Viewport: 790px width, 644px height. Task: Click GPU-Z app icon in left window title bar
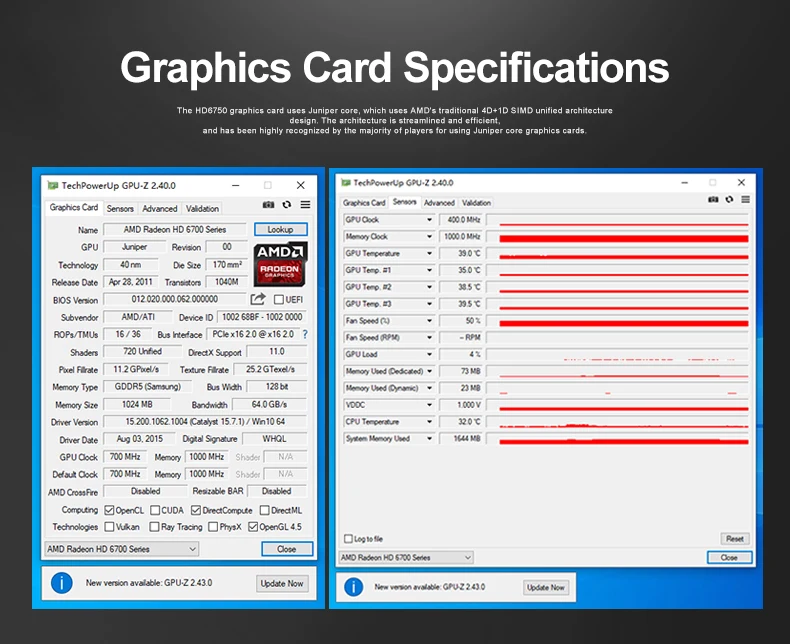click(53, 185)
